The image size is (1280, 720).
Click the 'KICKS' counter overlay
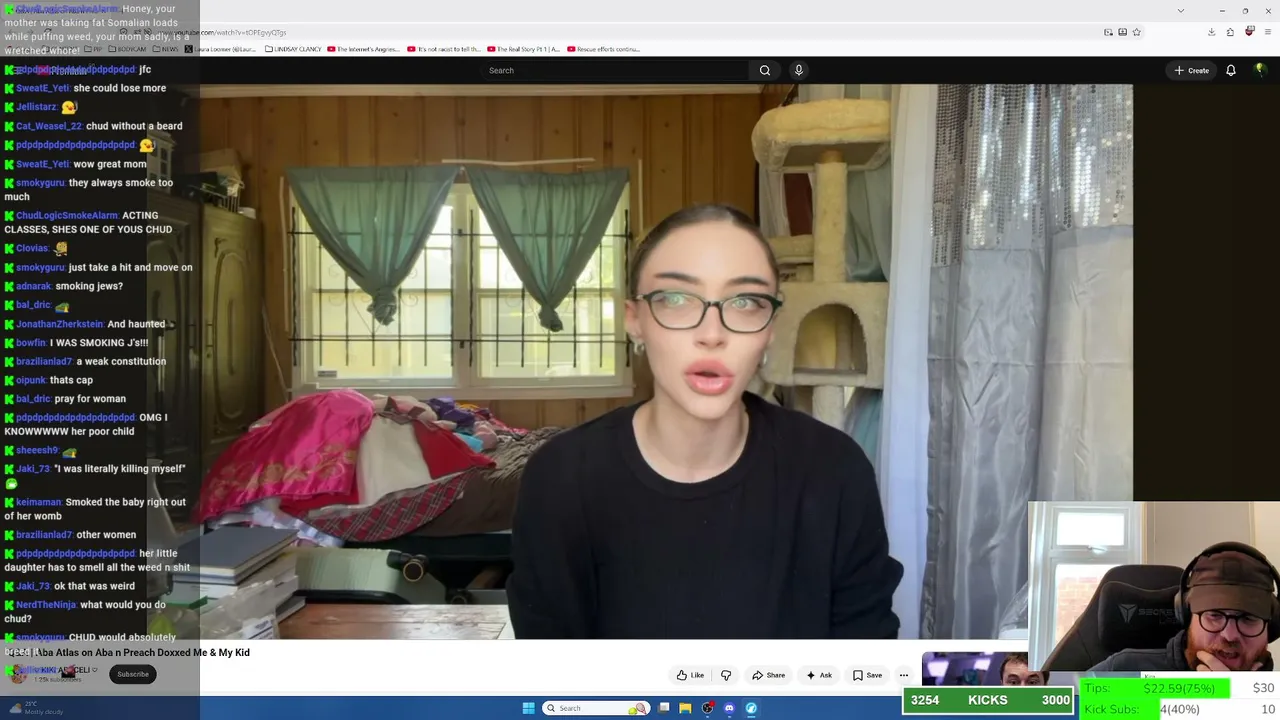click(988, 700)
